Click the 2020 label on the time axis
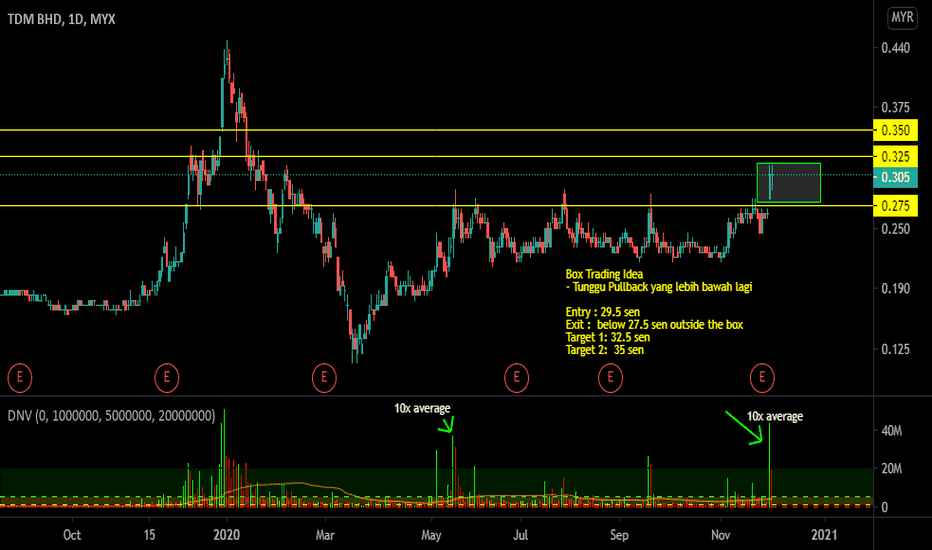 click(x=226, y=535)
